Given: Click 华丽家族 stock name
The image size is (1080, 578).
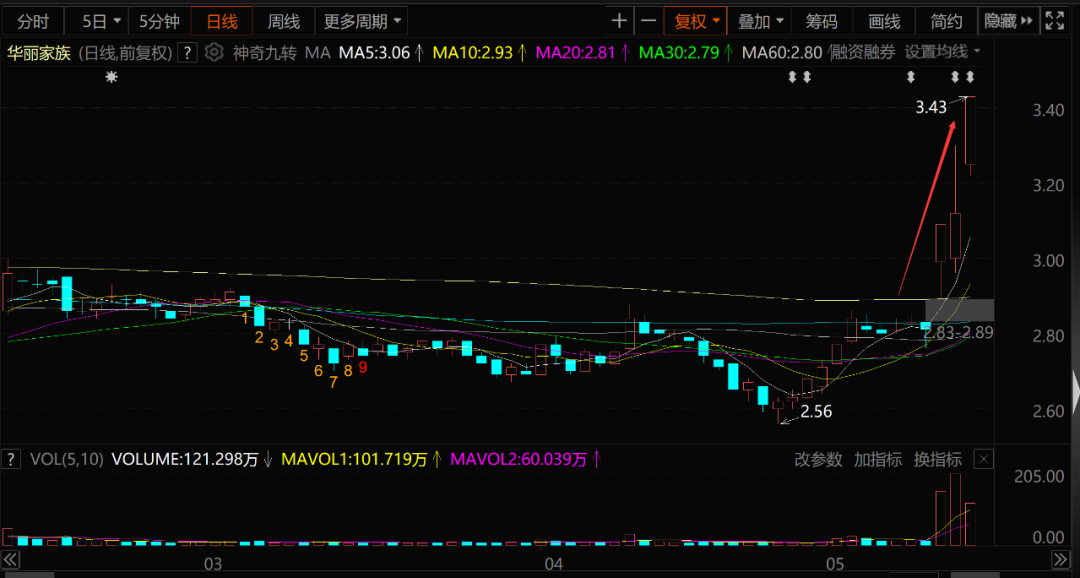Looking at the screenshot, I should point(39,53).
